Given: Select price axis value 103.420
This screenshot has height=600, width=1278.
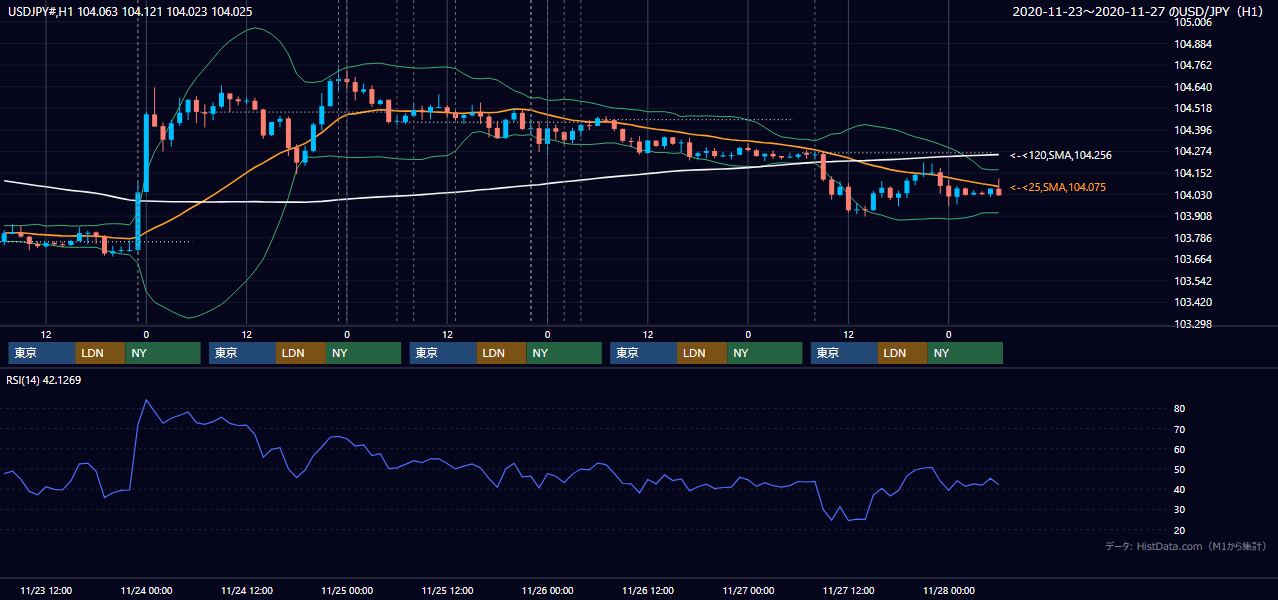Looking at the screenshot, I should (x=1193, y=302).
